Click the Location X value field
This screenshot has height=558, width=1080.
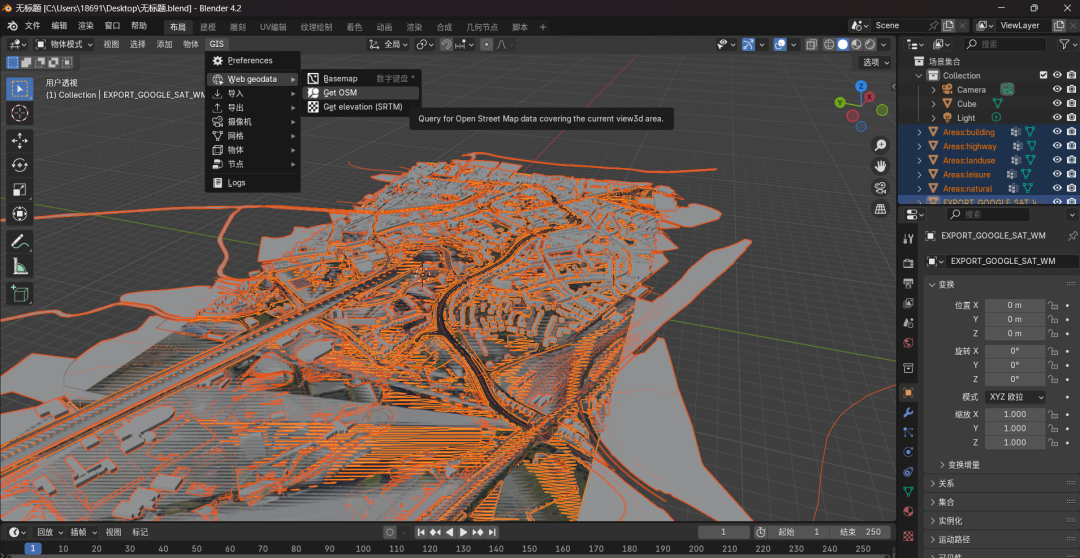1014,305
